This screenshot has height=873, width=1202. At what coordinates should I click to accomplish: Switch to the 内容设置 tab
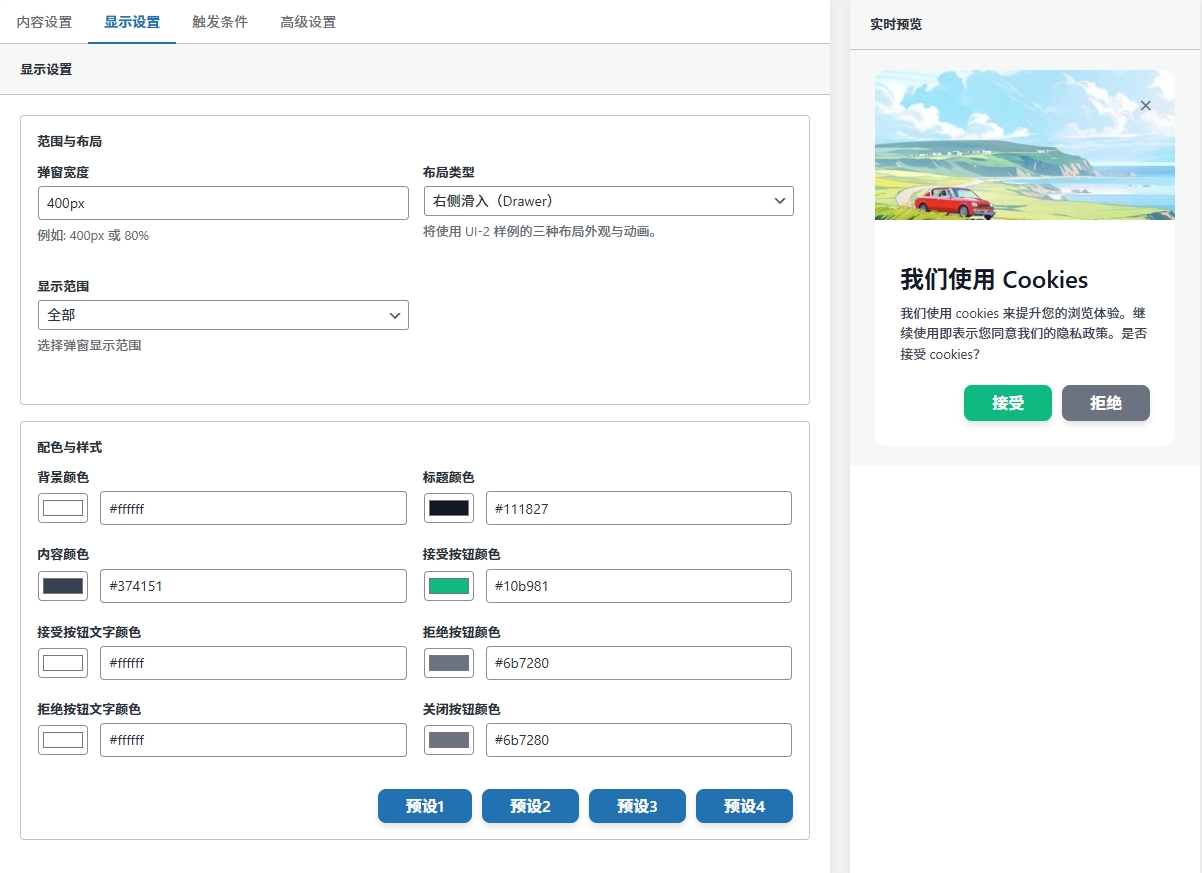click(x=44, y=22)
